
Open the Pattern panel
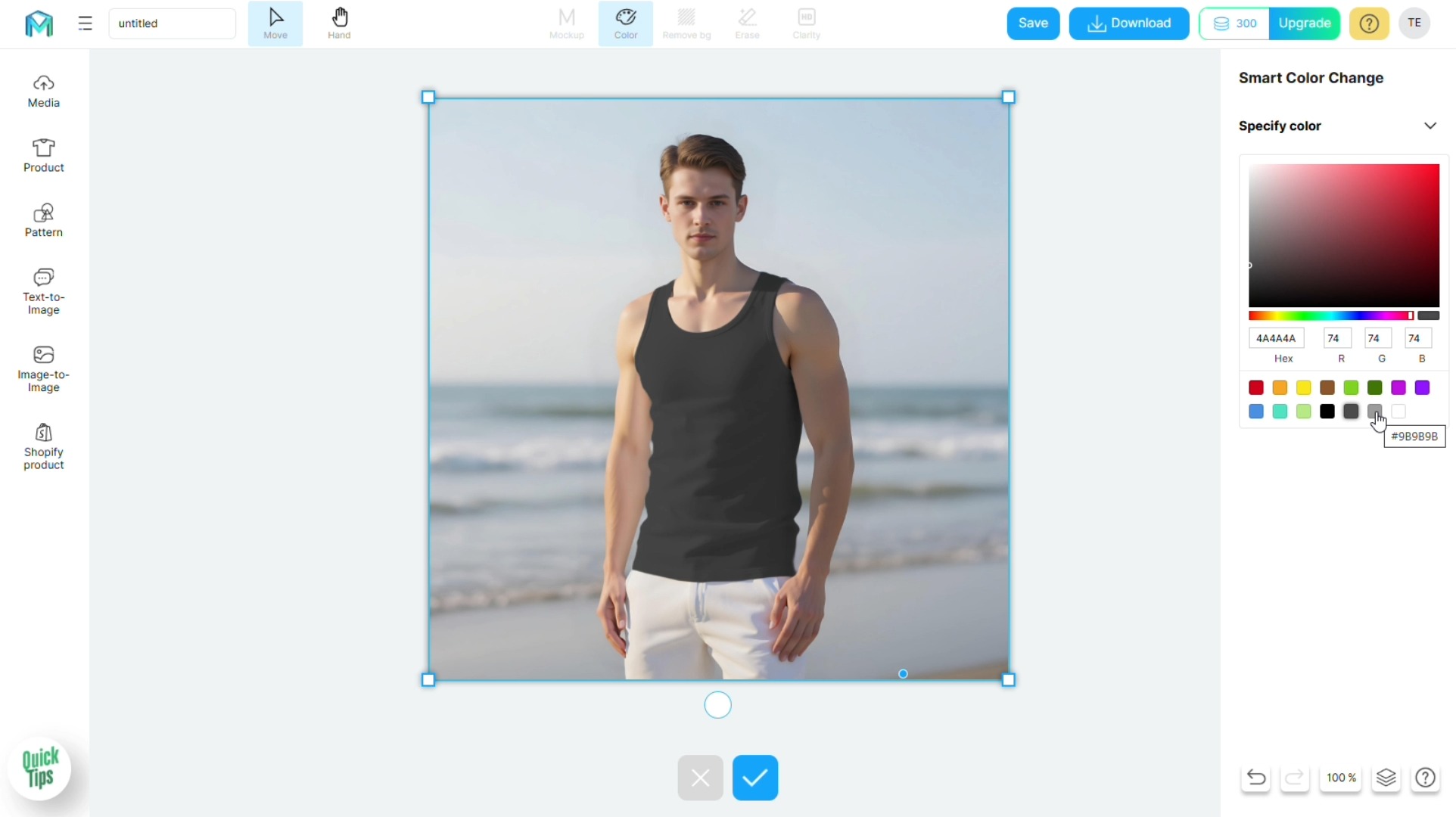[x=43, y=219]
